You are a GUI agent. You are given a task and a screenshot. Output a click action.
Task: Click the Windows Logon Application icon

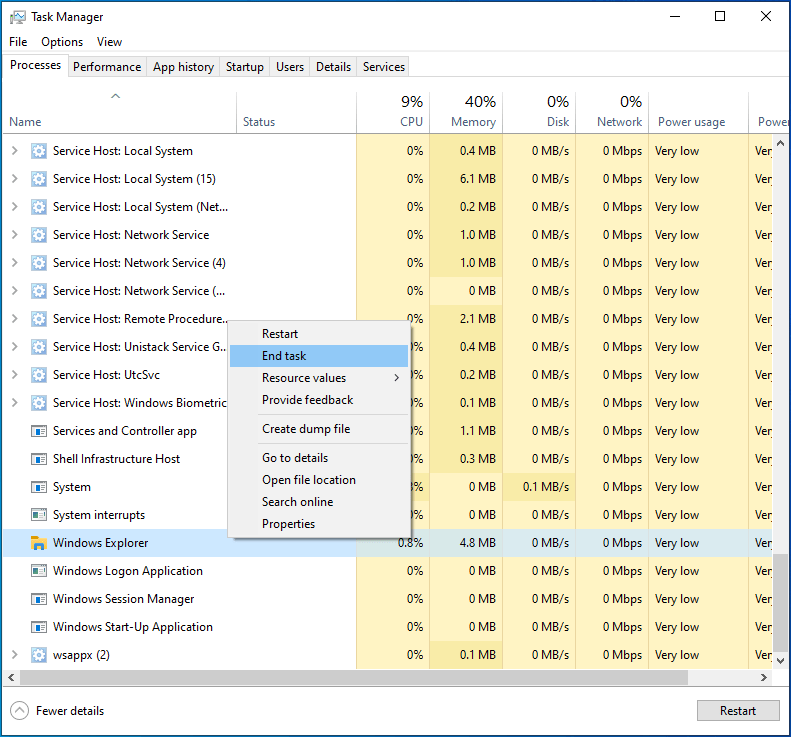pos(39,571)
